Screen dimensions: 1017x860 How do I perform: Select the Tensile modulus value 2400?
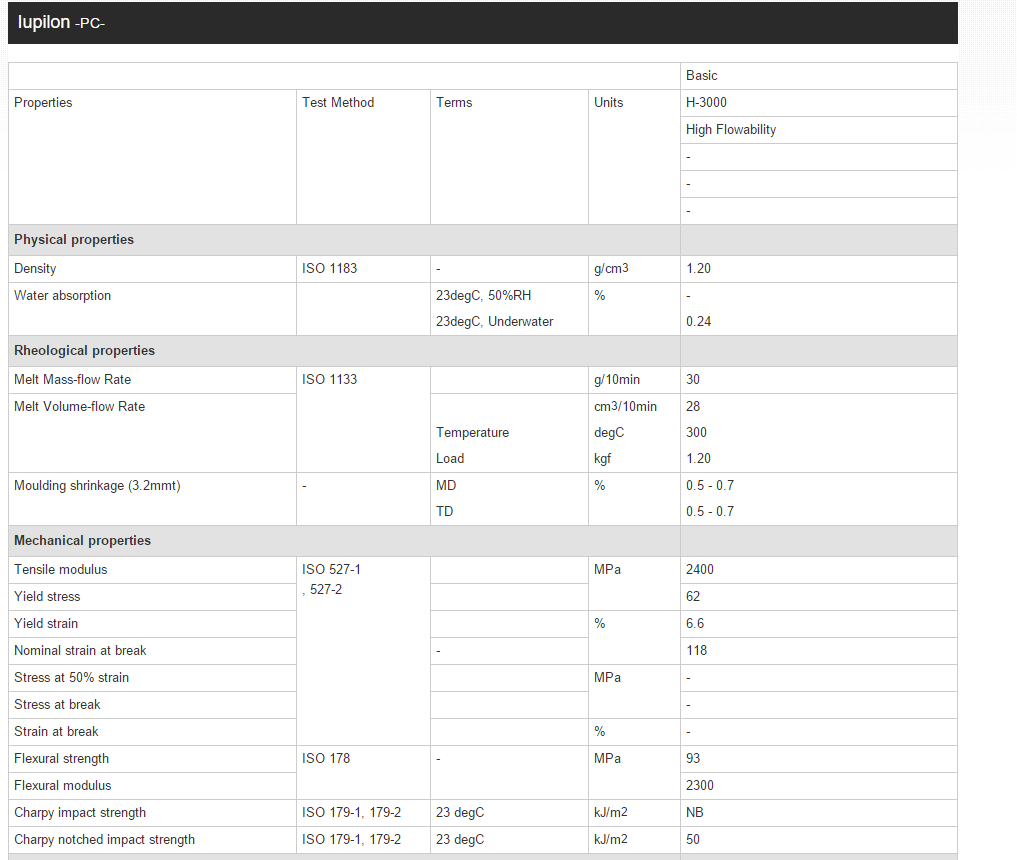click(700, 570)
